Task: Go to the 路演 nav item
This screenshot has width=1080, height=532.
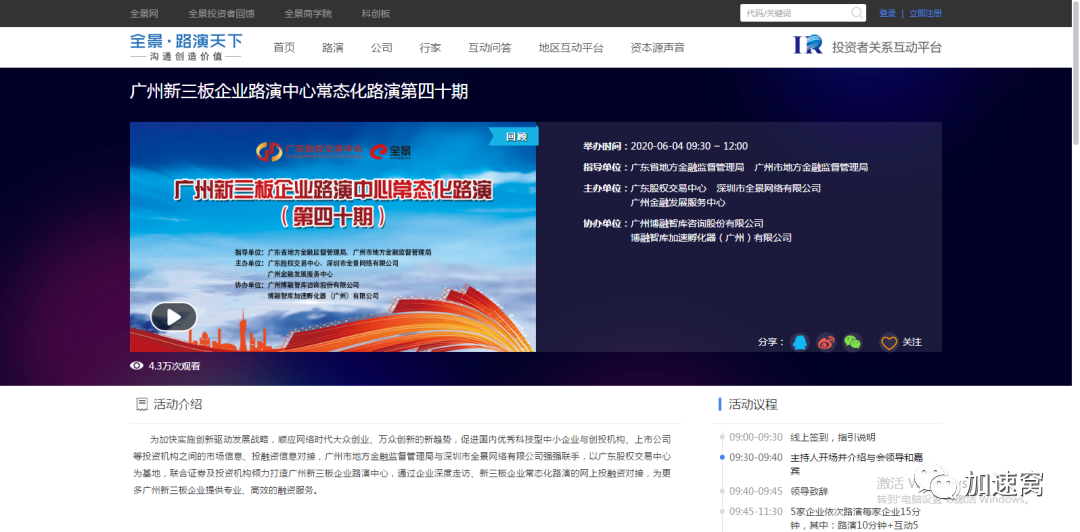Action: tap(333, 48)
